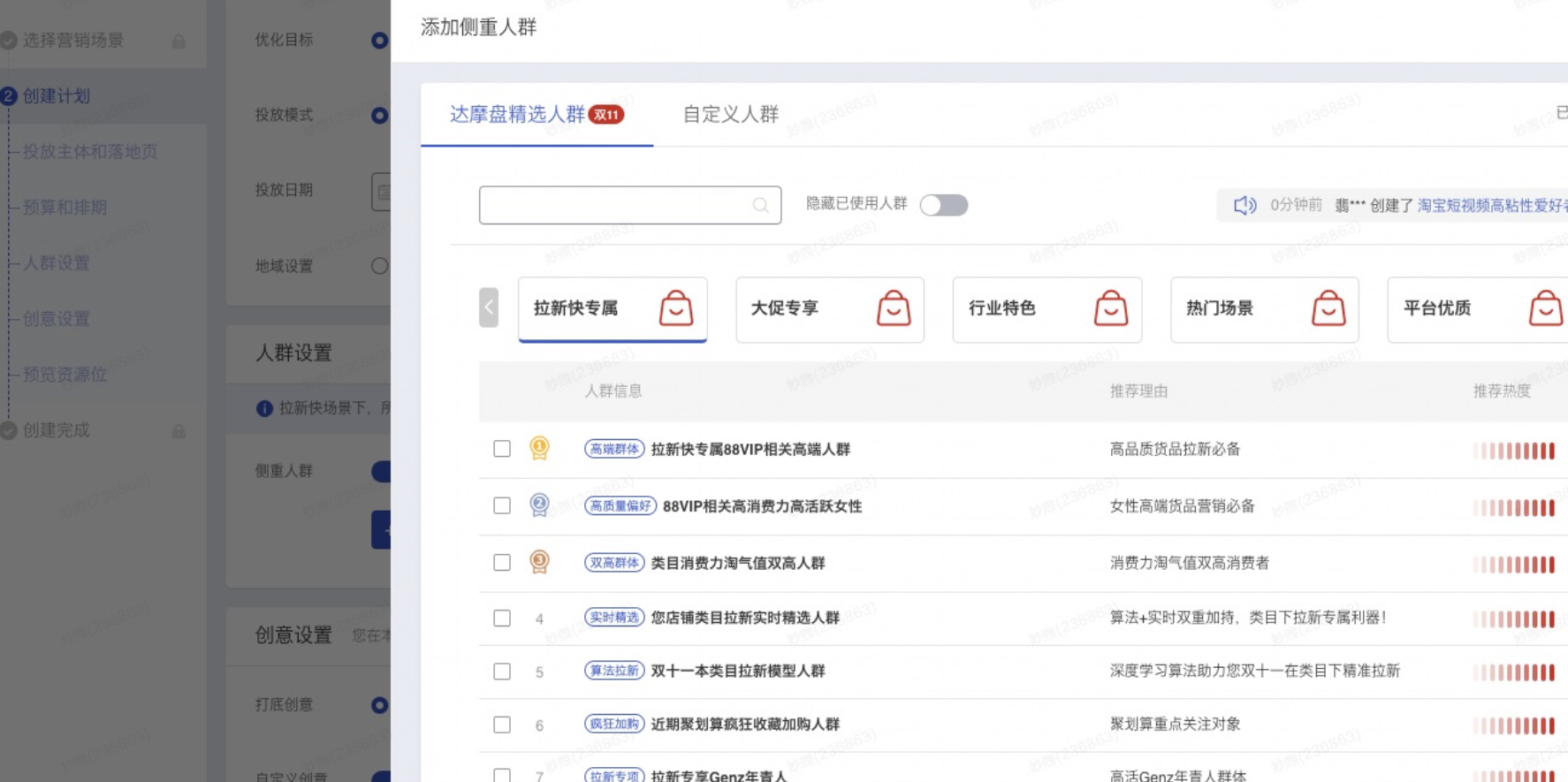The height and width of the screenshot is (782, 1568).
Task: Click heat bar for 近期聚划算疯狂收藏加购人群
Action: click(1513, 726)
